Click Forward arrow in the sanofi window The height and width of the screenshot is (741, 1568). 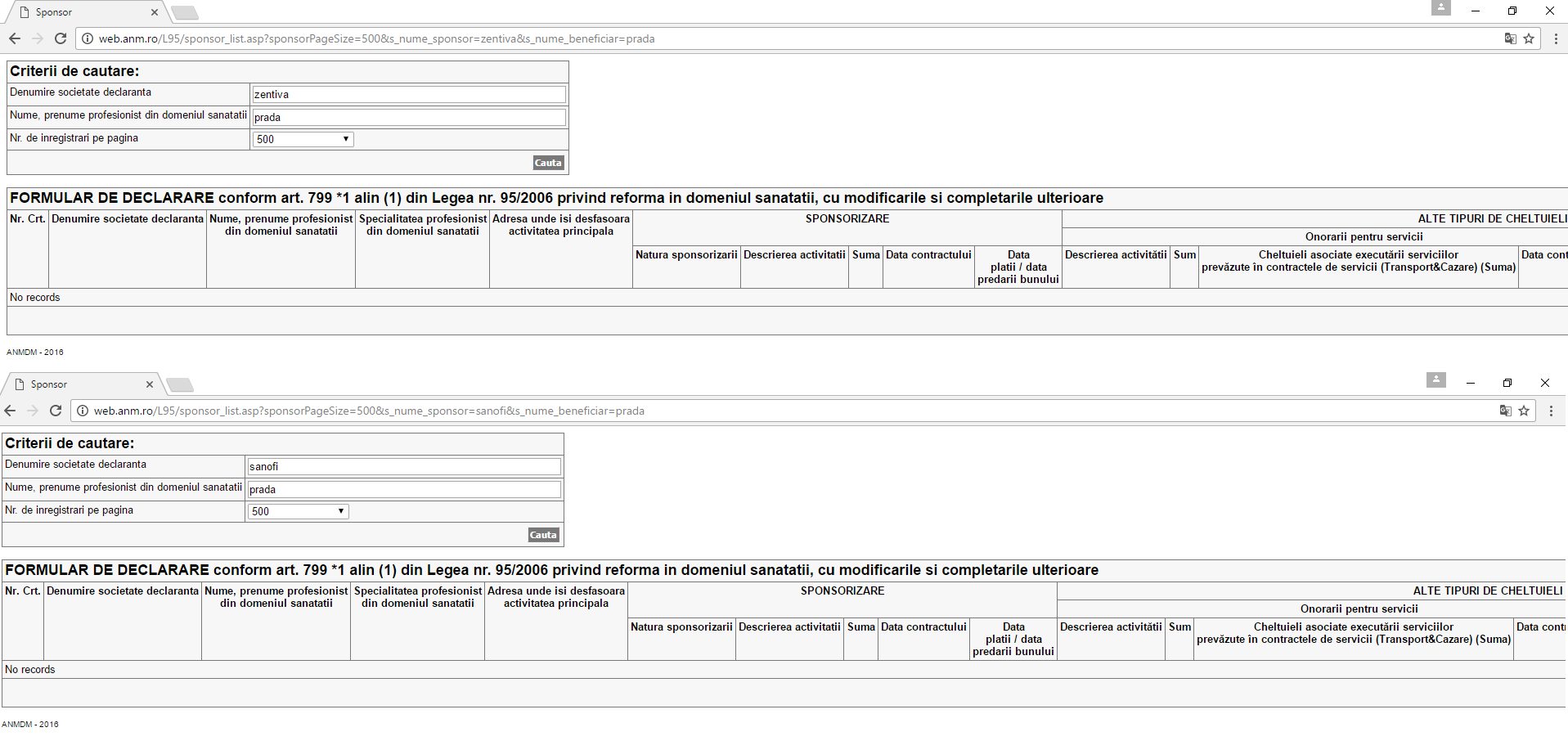point(33,411)
